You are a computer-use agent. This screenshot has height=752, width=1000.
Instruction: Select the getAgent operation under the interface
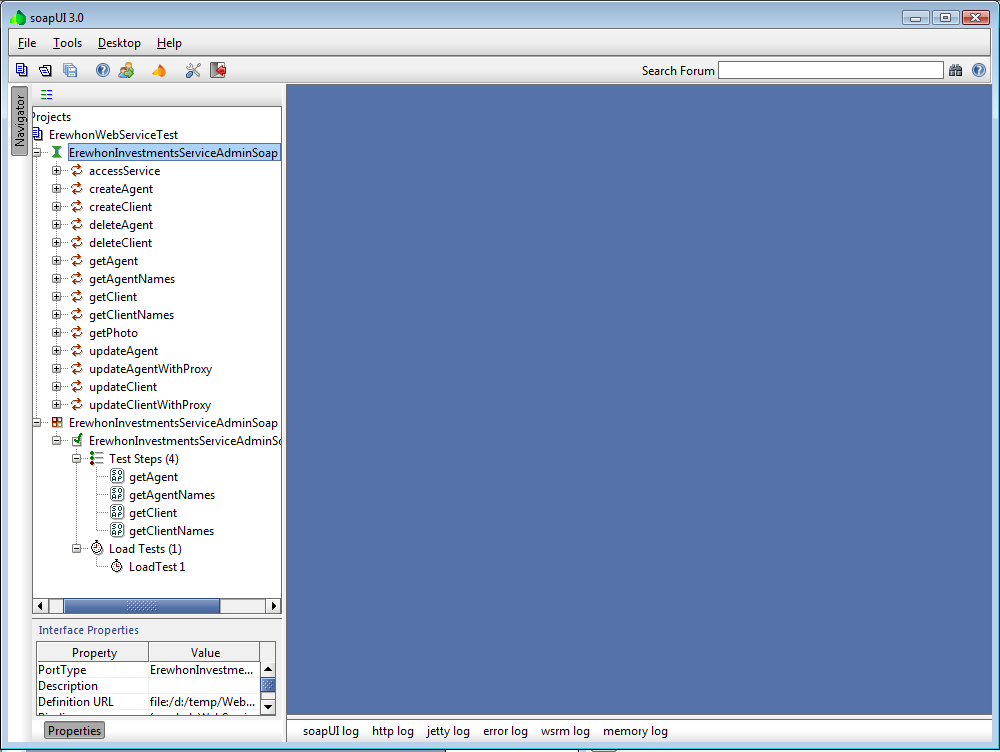click(x=114, y=261)
